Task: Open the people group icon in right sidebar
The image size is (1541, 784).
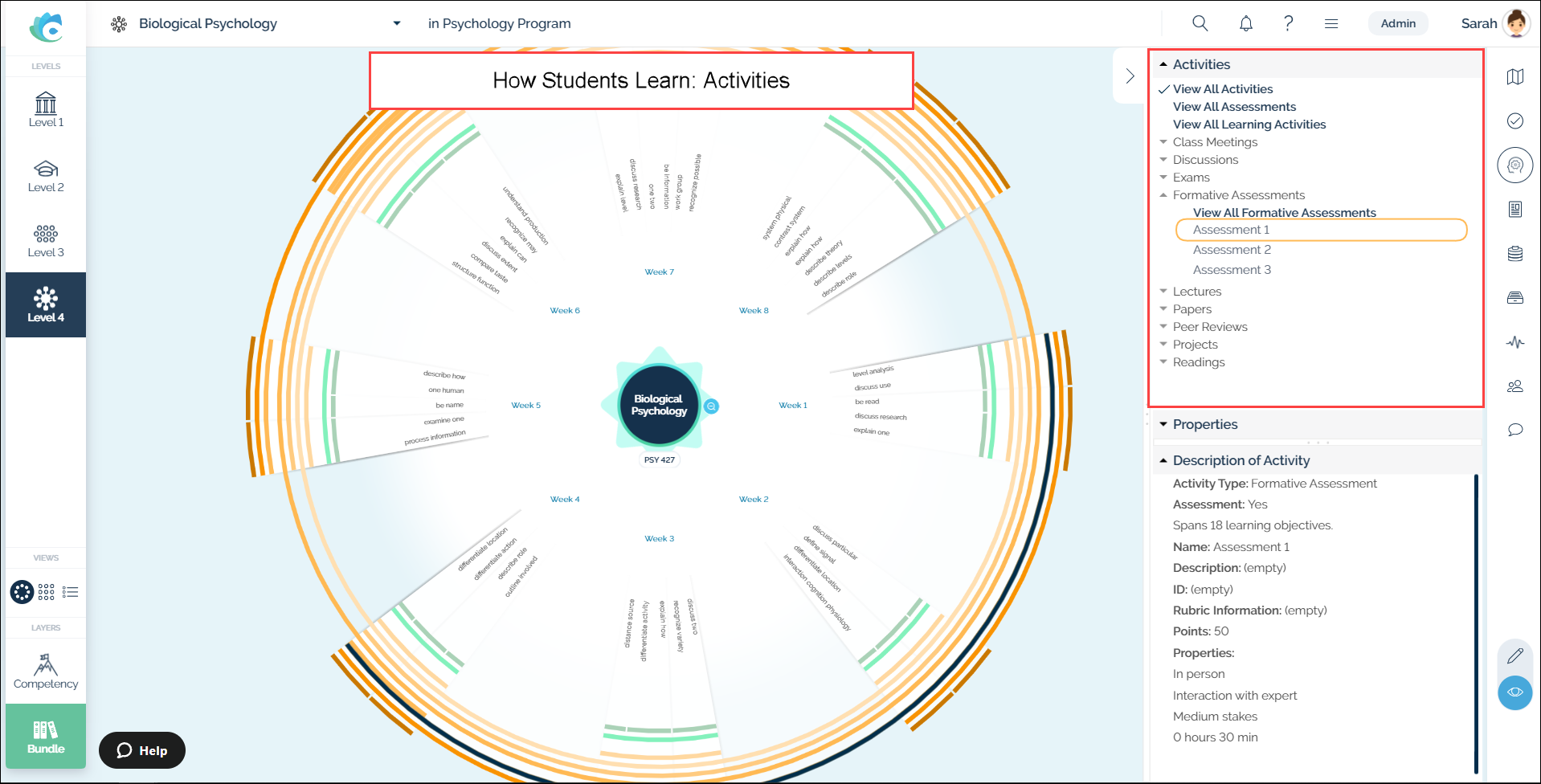Action: click(1514, 386)
